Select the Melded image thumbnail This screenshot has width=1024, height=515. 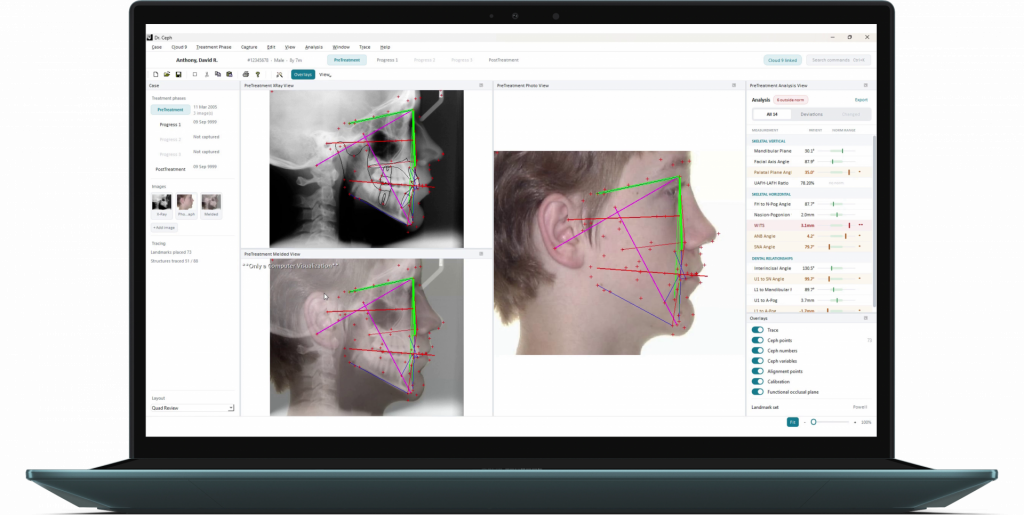click(x=211, y=205)
